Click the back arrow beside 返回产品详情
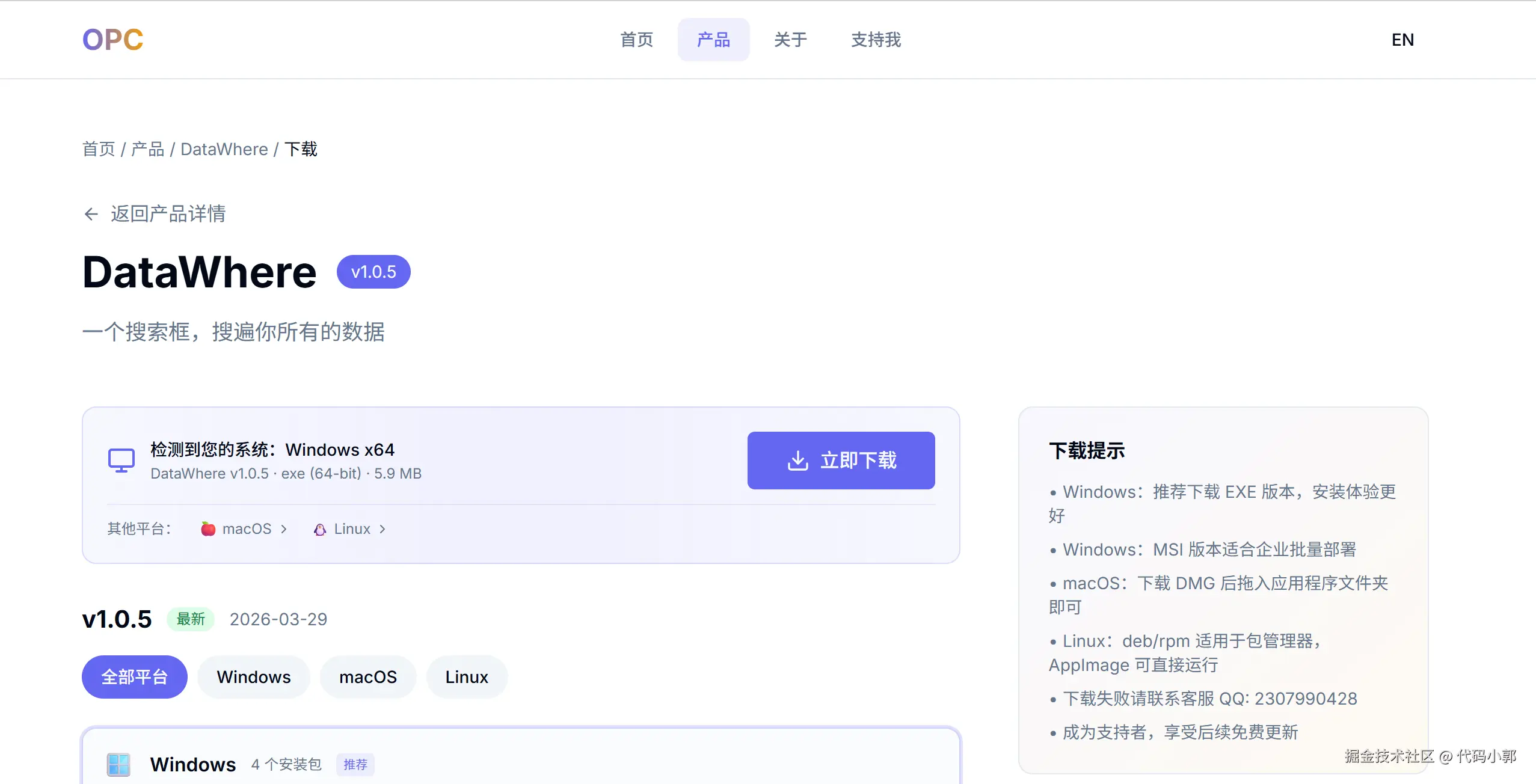The height and width of the screenshot is (784, 1536). (91, 214)
